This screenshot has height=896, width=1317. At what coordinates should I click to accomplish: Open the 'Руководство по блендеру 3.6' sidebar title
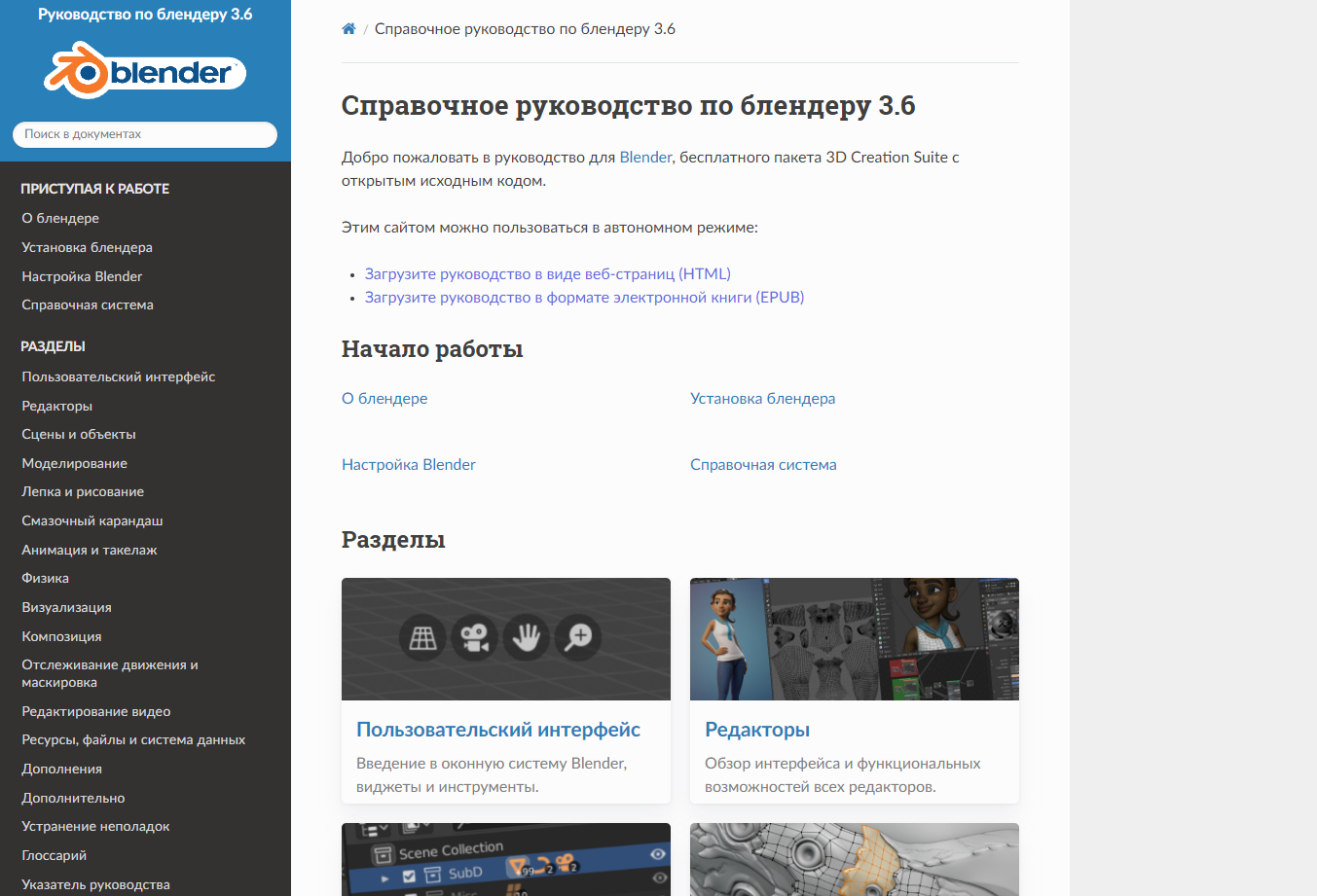pyautogui.click(x=145, y=15)
